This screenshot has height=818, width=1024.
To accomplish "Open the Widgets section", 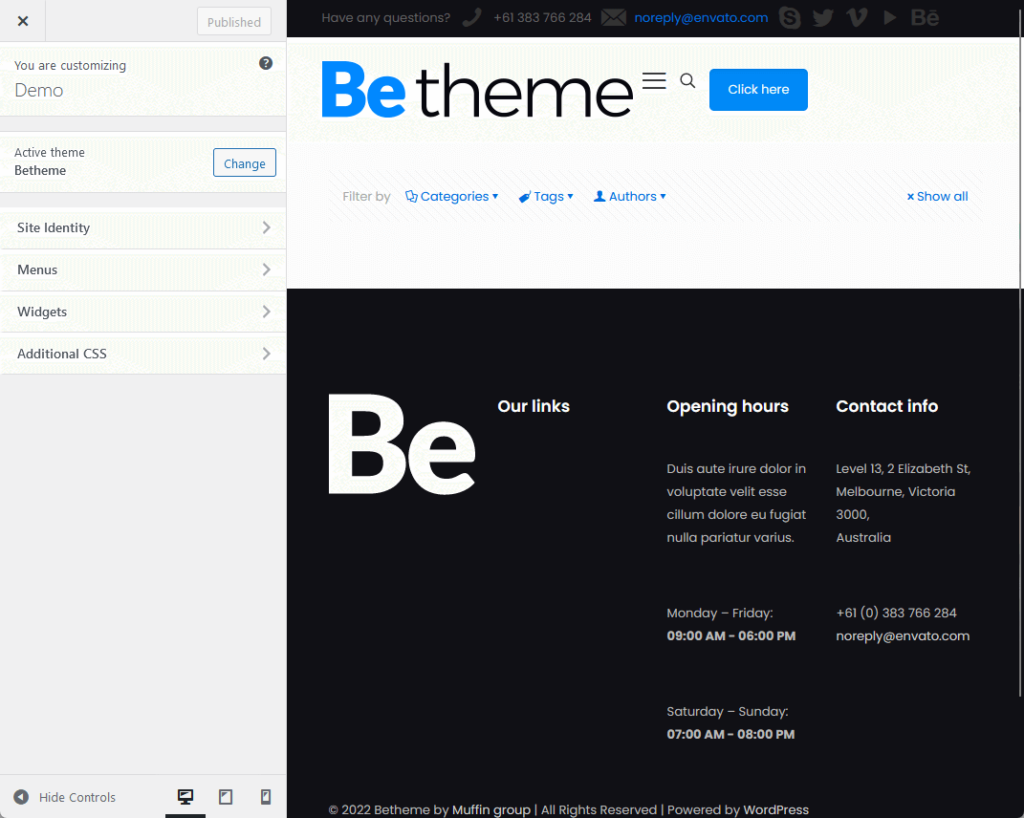I will point(143,311).
